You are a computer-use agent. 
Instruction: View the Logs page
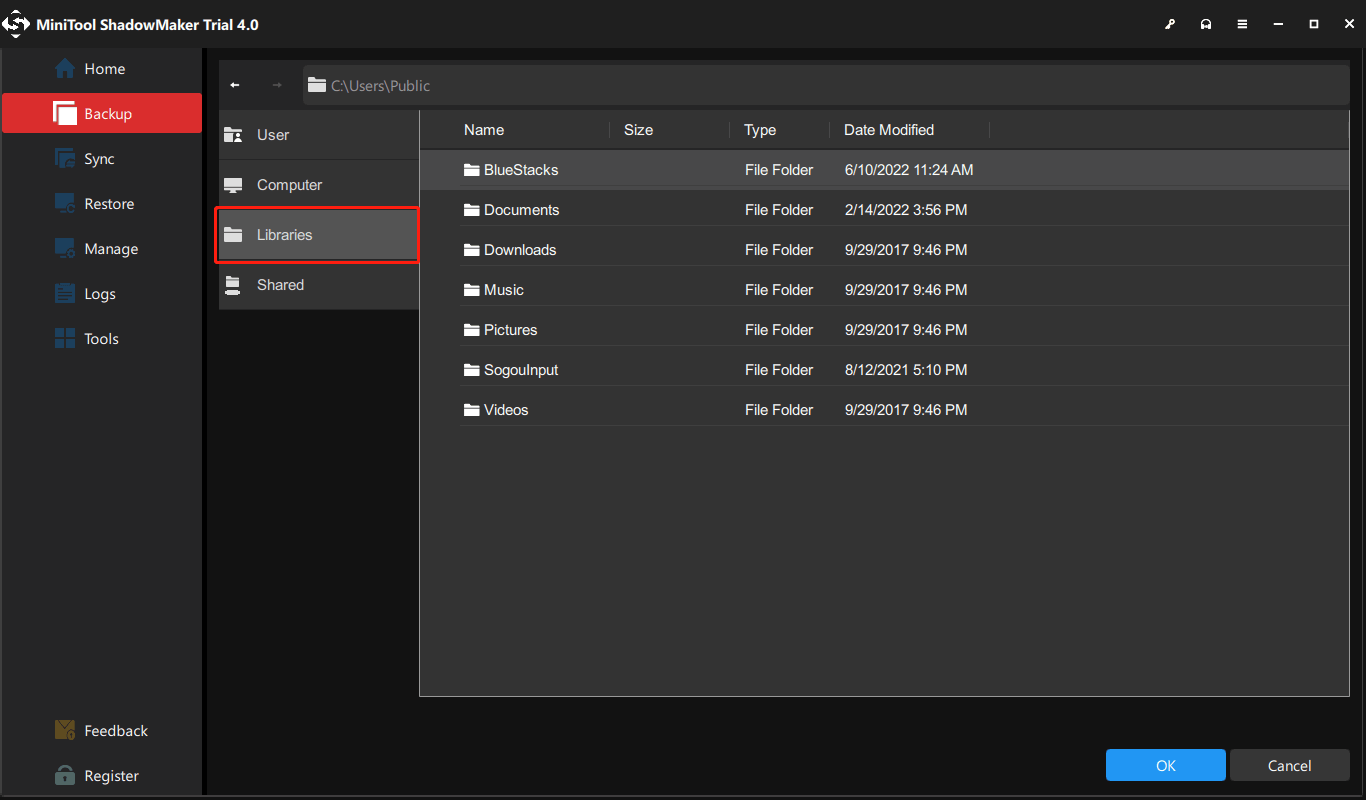[x=102, y=294]
